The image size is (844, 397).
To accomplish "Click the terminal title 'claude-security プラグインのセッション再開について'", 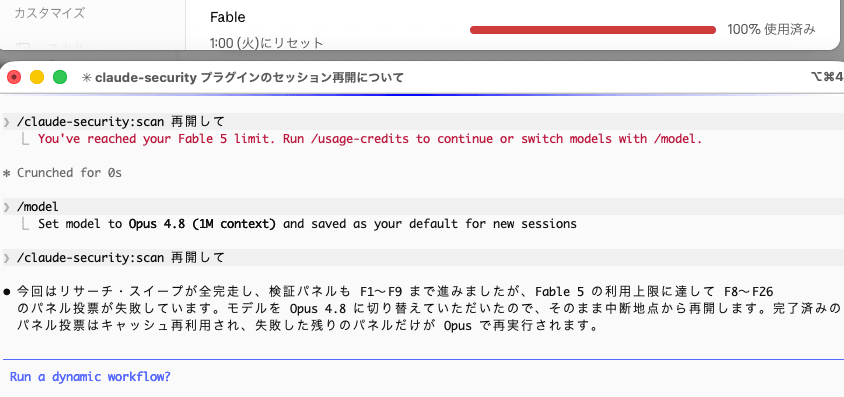I will pos(249,78).
